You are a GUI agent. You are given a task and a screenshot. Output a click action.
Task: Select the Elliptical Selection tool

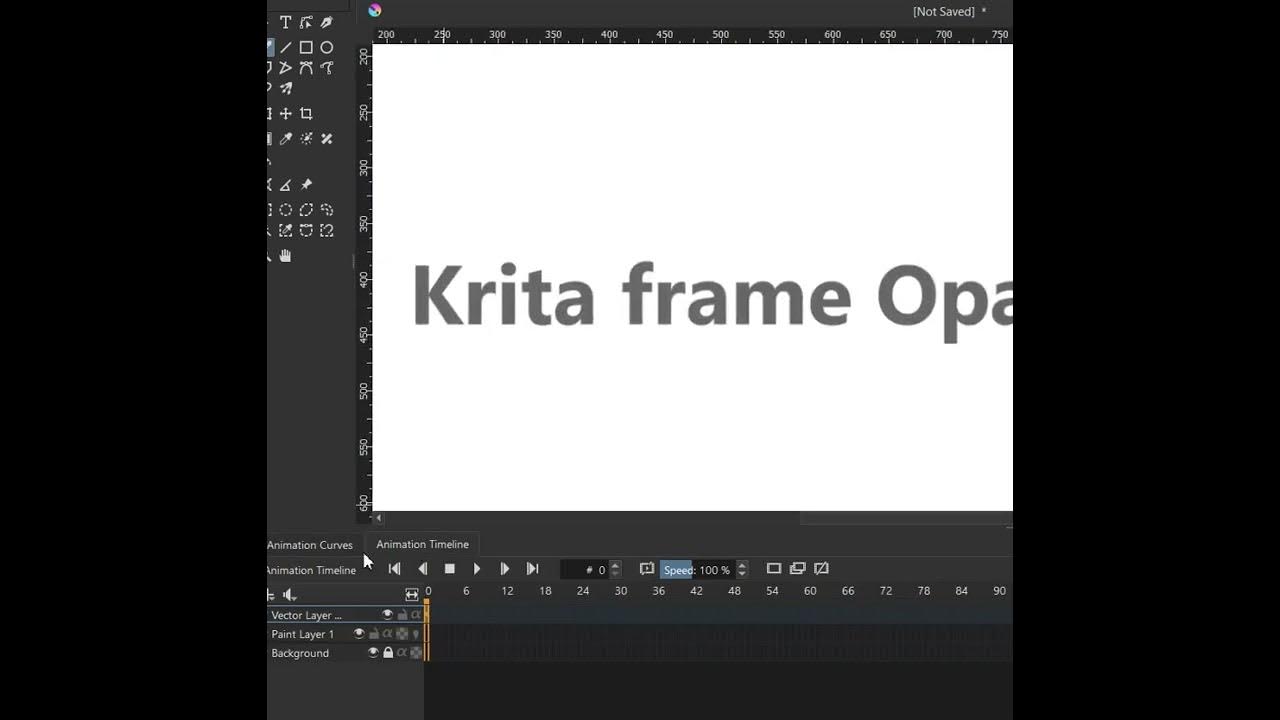(x=285, y=210)
